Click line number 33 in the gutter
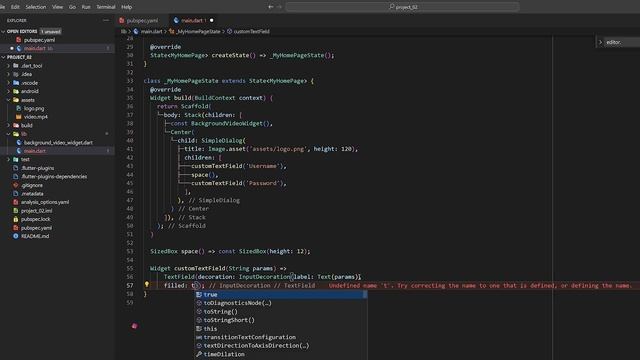Image resolution: width=640 pixels, height=360 pixels. tap(129, 81)
